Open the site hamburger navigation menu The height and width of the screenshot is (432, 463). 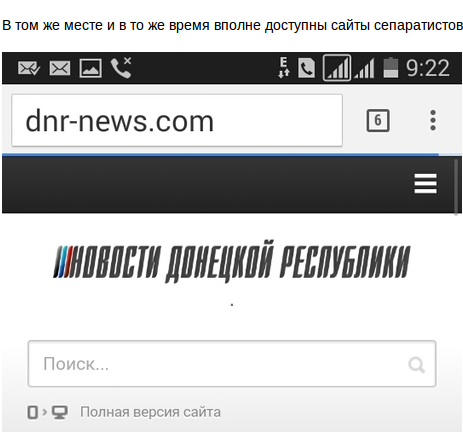point(425,183)
